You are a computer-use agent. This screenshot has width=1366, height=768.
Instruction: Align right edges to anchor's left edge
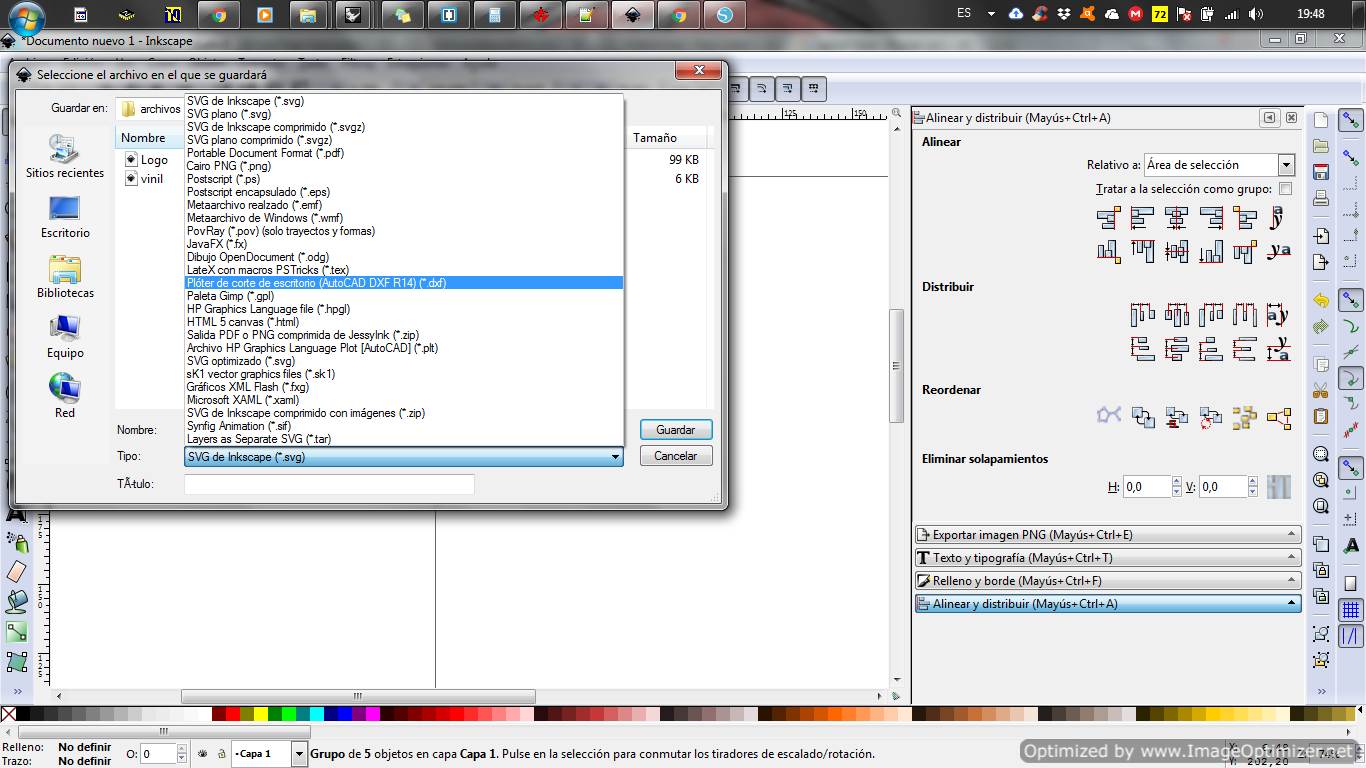(1108, 218)
